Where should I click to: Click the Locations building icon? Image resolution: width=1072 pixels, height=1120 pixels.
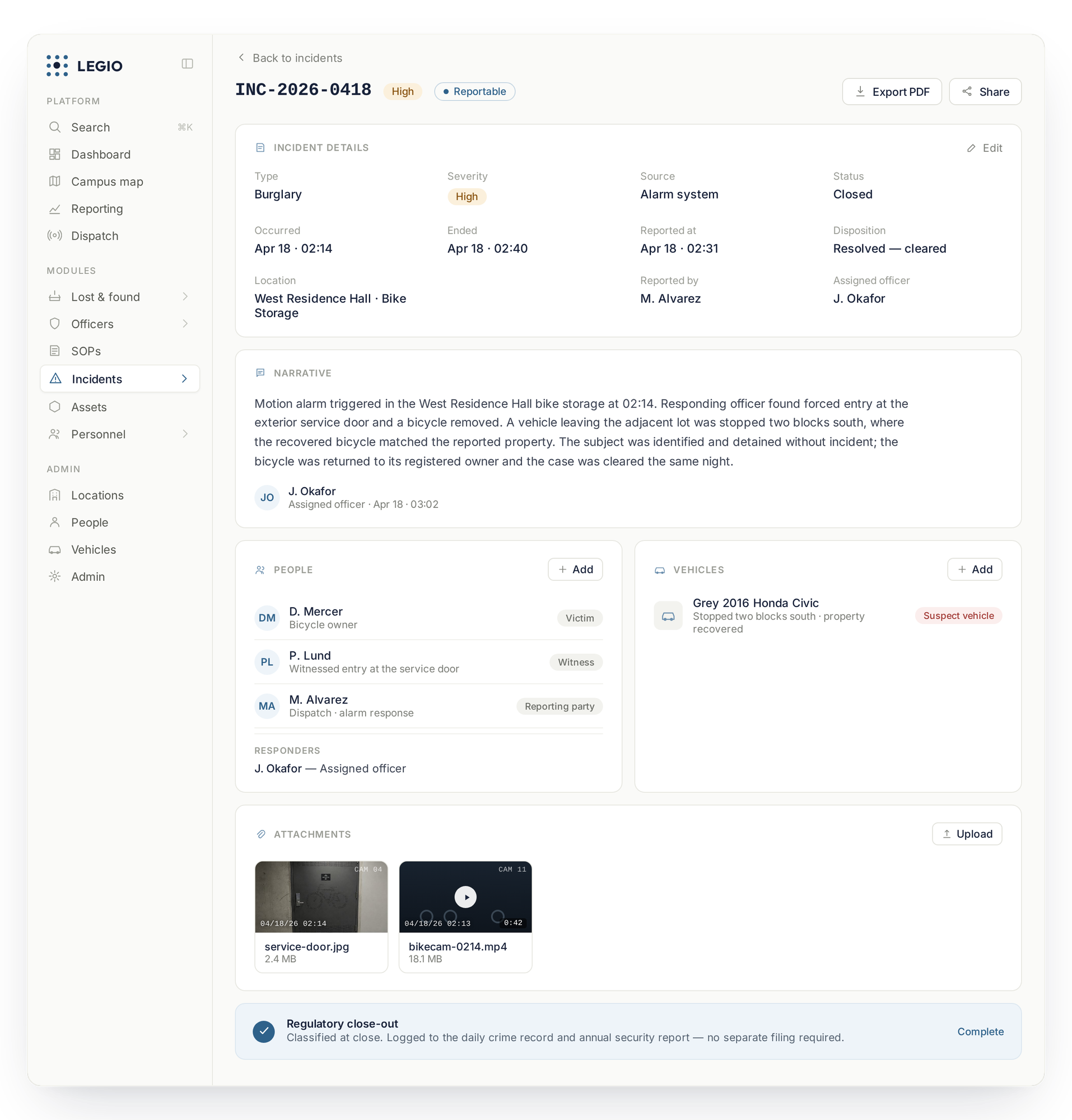[55, 495]
